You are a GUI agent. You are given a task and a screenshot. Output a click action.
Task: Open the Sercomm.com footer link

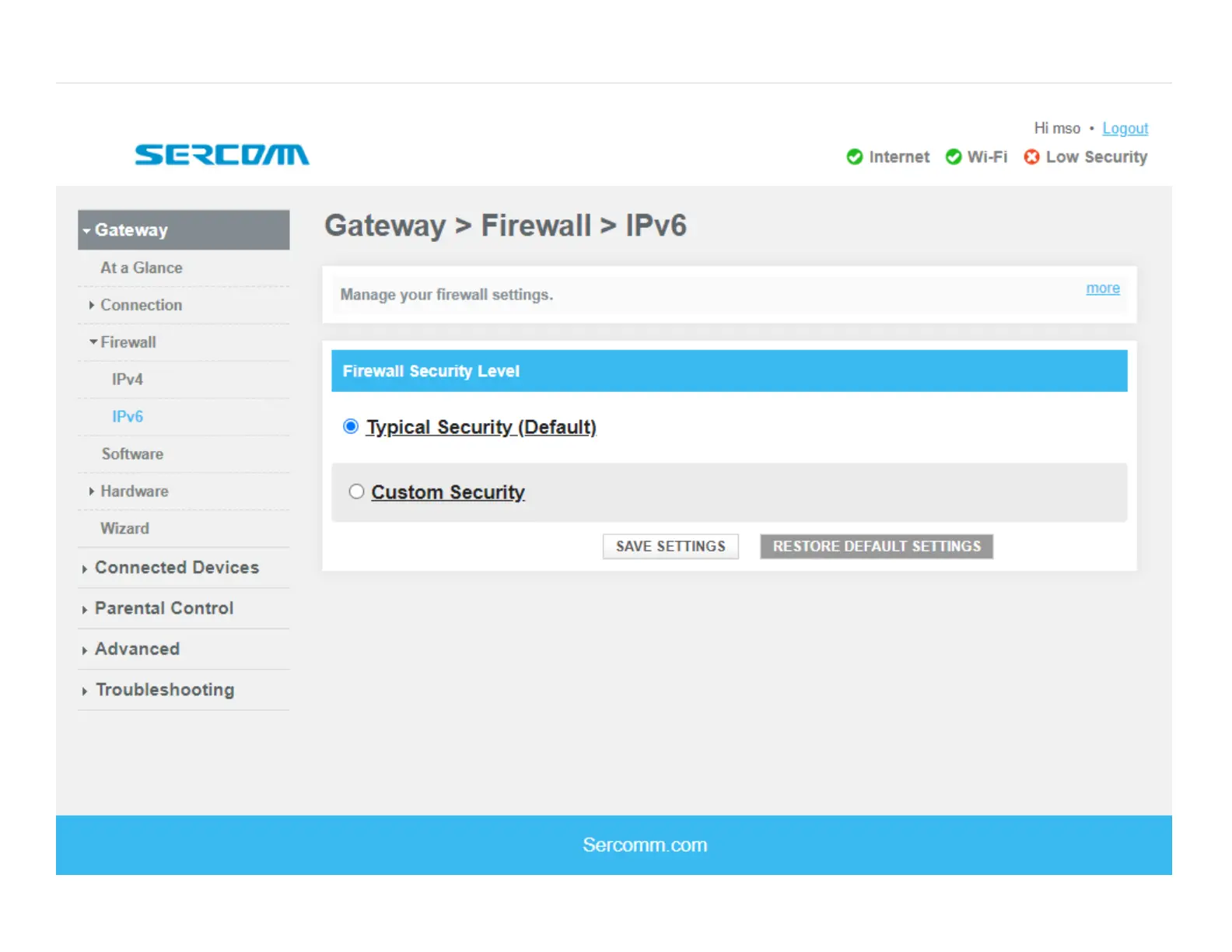(645, 845)
